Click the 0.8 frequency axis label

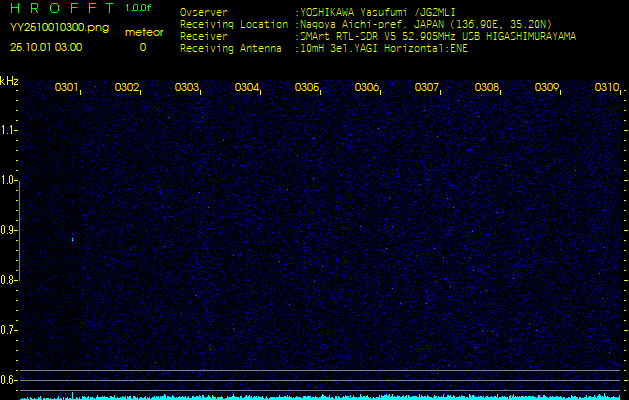[8, 280]
